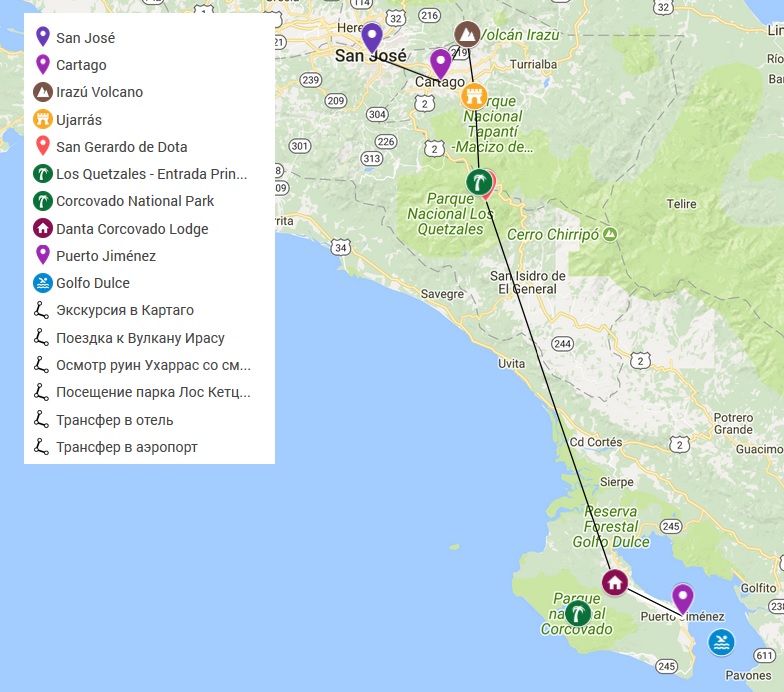This screenshot has width=784, height=692.
Task: Open Los Quetzales - Entrada Prin... legend entry
Action: click(150, 174)
